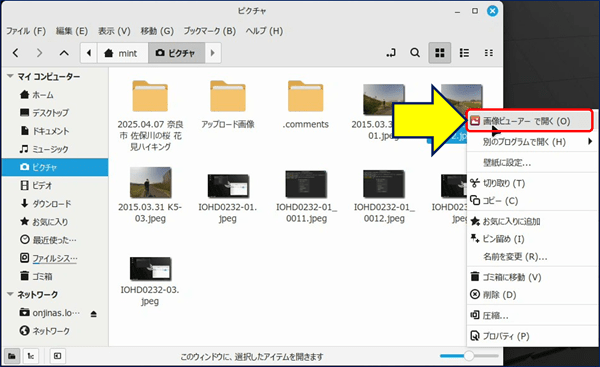The width and height of the screenshot is (600, 367).
Task: Choose コピー (C) from context menu
Action: coord(532,201)
